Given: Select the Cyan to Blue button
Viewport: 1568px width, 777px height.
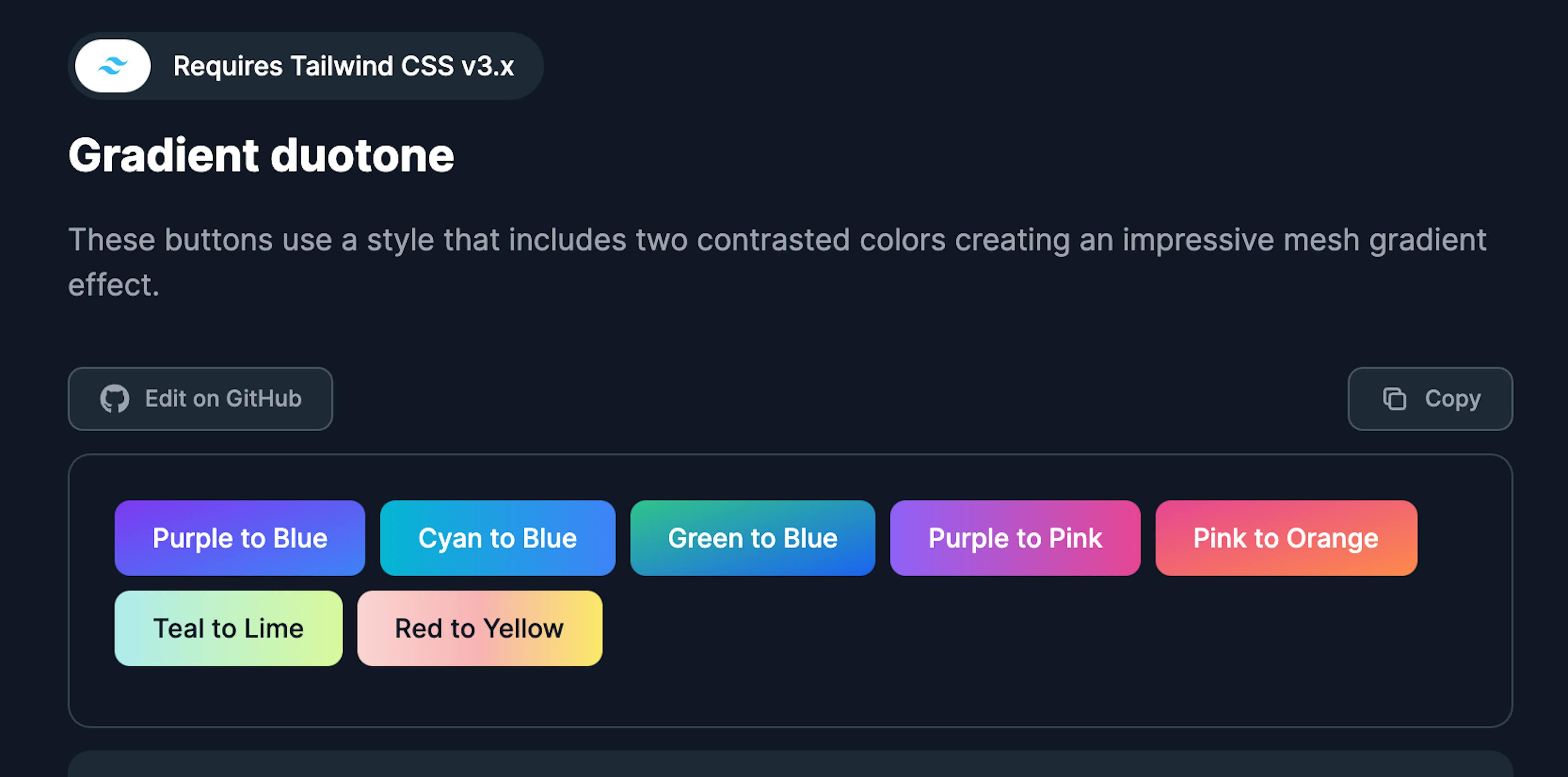Looking at the screenshot, I should [496, 538].
